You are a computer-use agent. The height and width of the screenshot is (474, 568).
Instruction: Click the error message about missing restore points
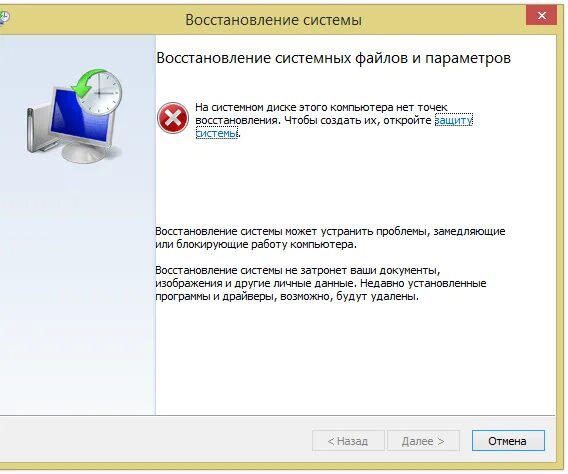tap(334, 120)
